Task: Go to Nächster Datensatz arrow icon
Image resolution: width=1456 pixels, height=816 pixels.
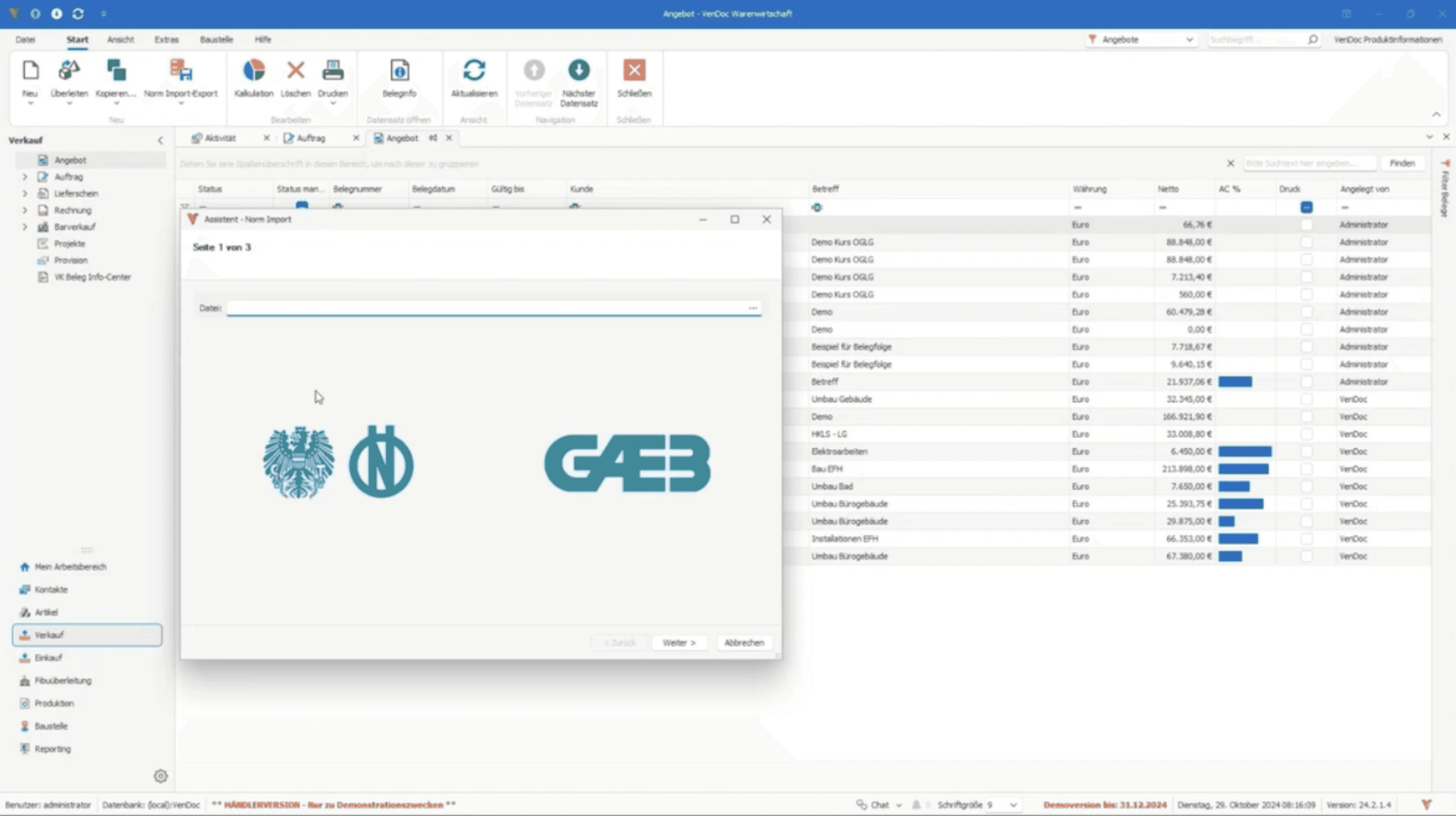Action: 578,71
